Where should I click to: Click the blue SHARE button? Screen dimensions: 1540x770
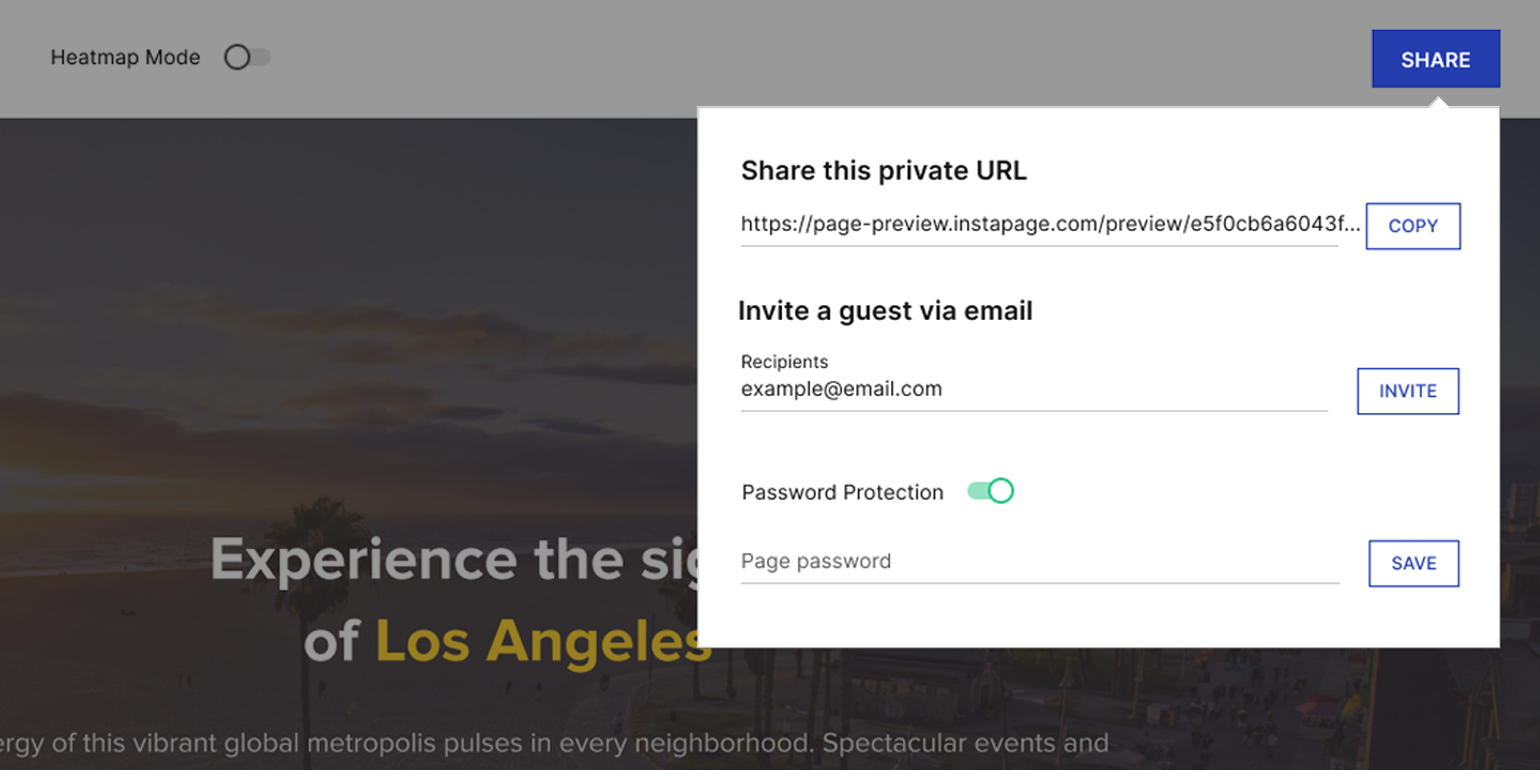[1435, 59]
